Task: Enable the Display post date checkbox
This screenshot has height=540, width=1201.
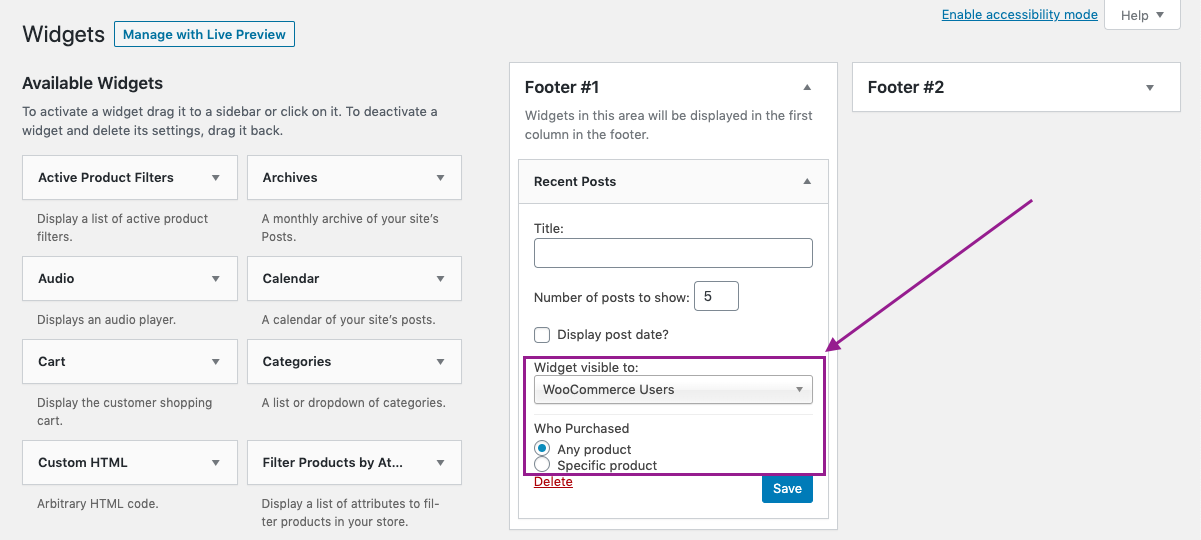Action: click(543, 335)
